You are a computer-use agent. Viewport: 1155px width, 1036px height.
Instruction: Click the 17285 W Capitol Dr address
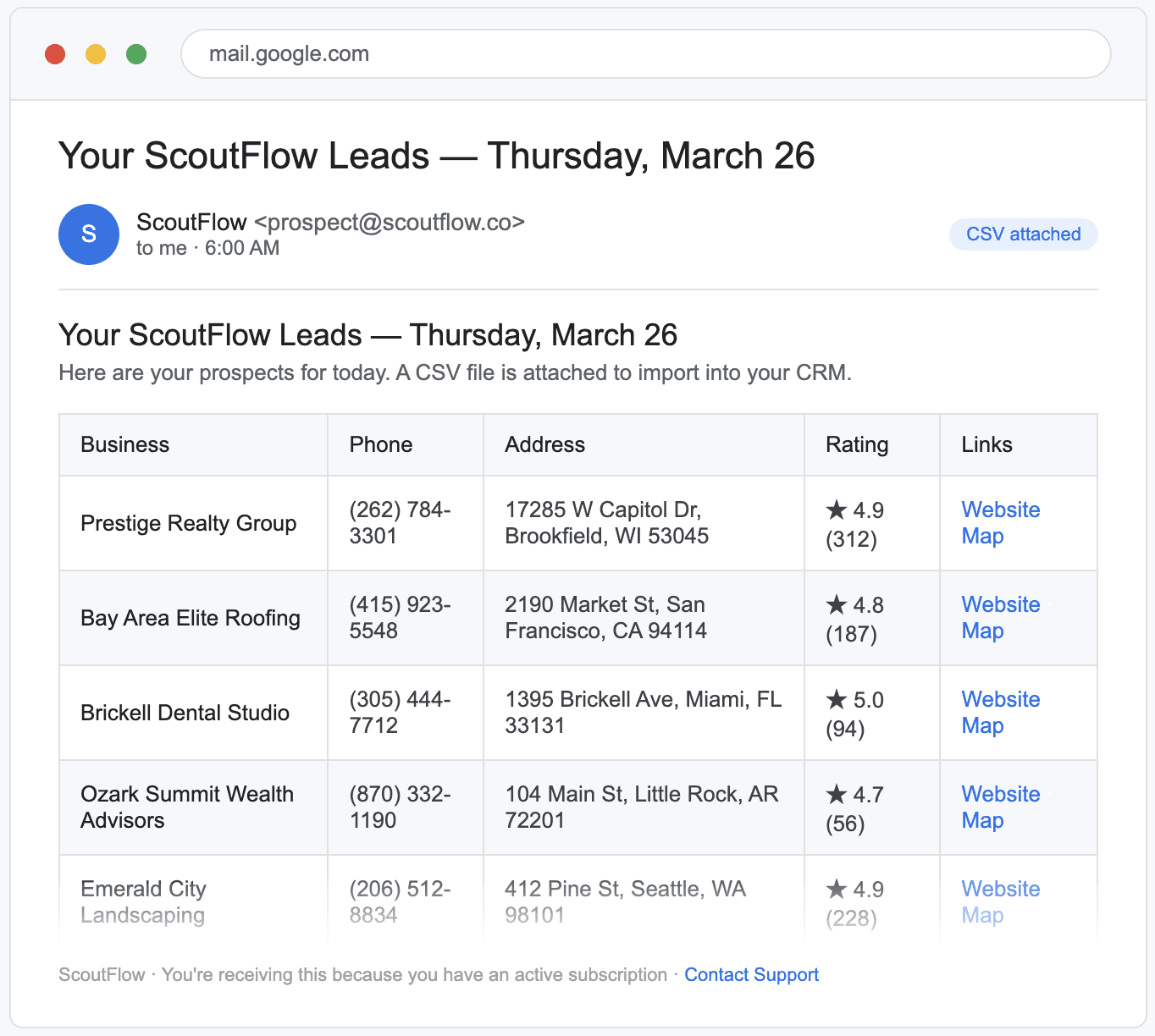[x=606, y=523]
